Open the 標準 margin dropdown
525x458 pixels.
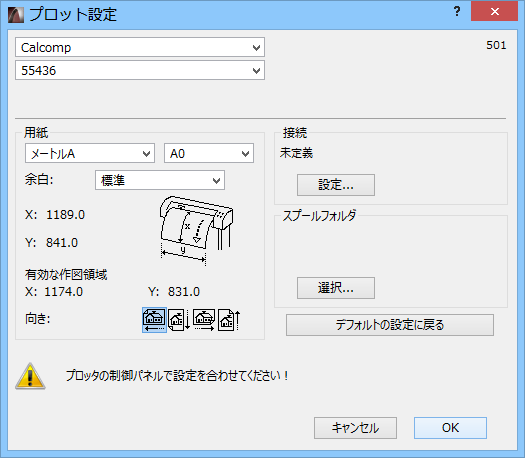tap(160, 180)
